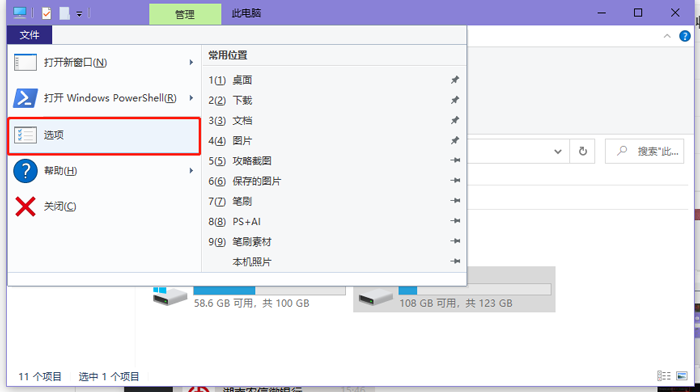Click the 100 GB drive usage bar
The height and width of the screenshot is (392, 700).
[x=270, y=290]
